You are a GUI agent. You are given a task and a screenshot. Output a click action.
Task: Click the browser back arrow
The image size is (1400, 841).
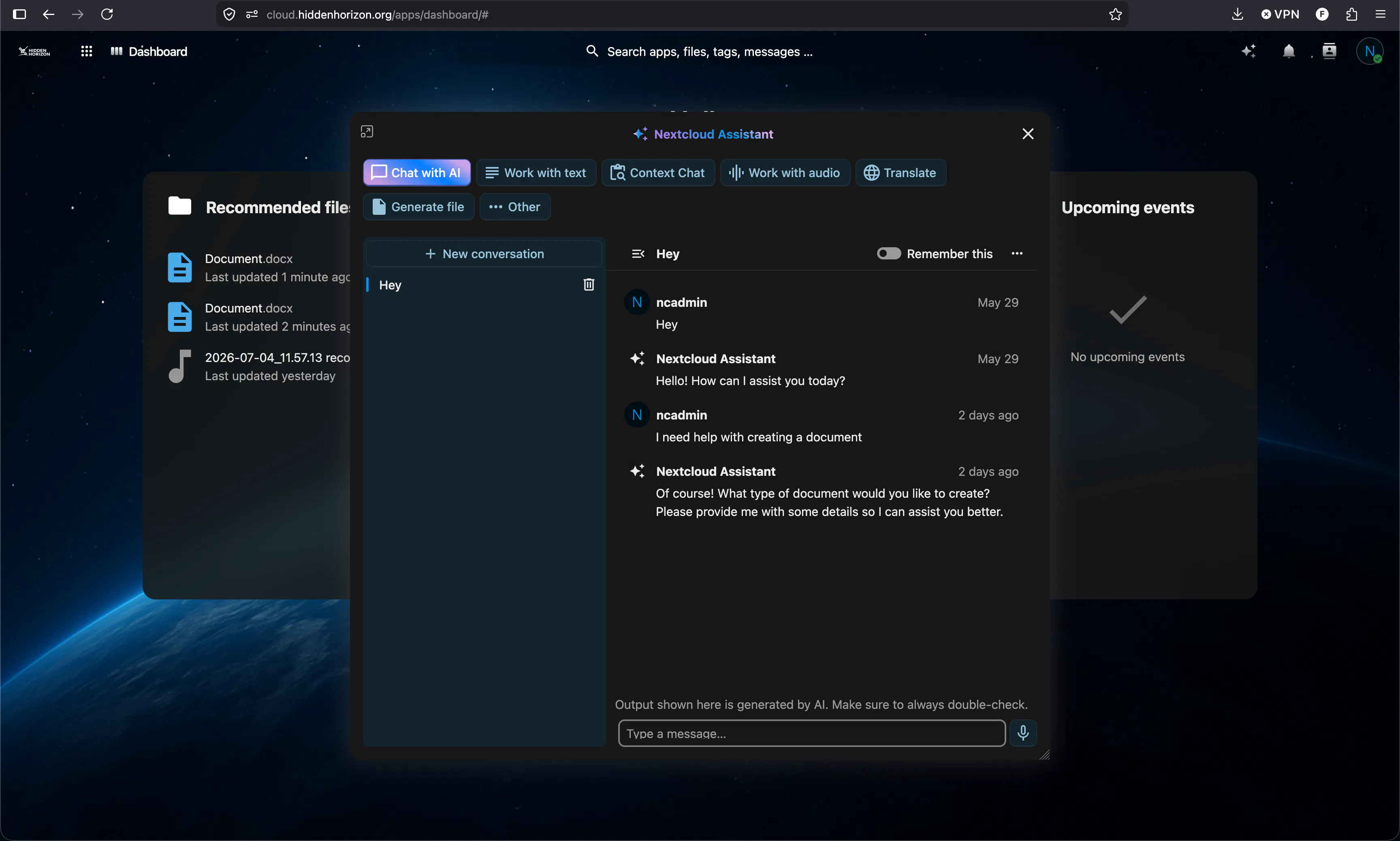tap(49, 14)
